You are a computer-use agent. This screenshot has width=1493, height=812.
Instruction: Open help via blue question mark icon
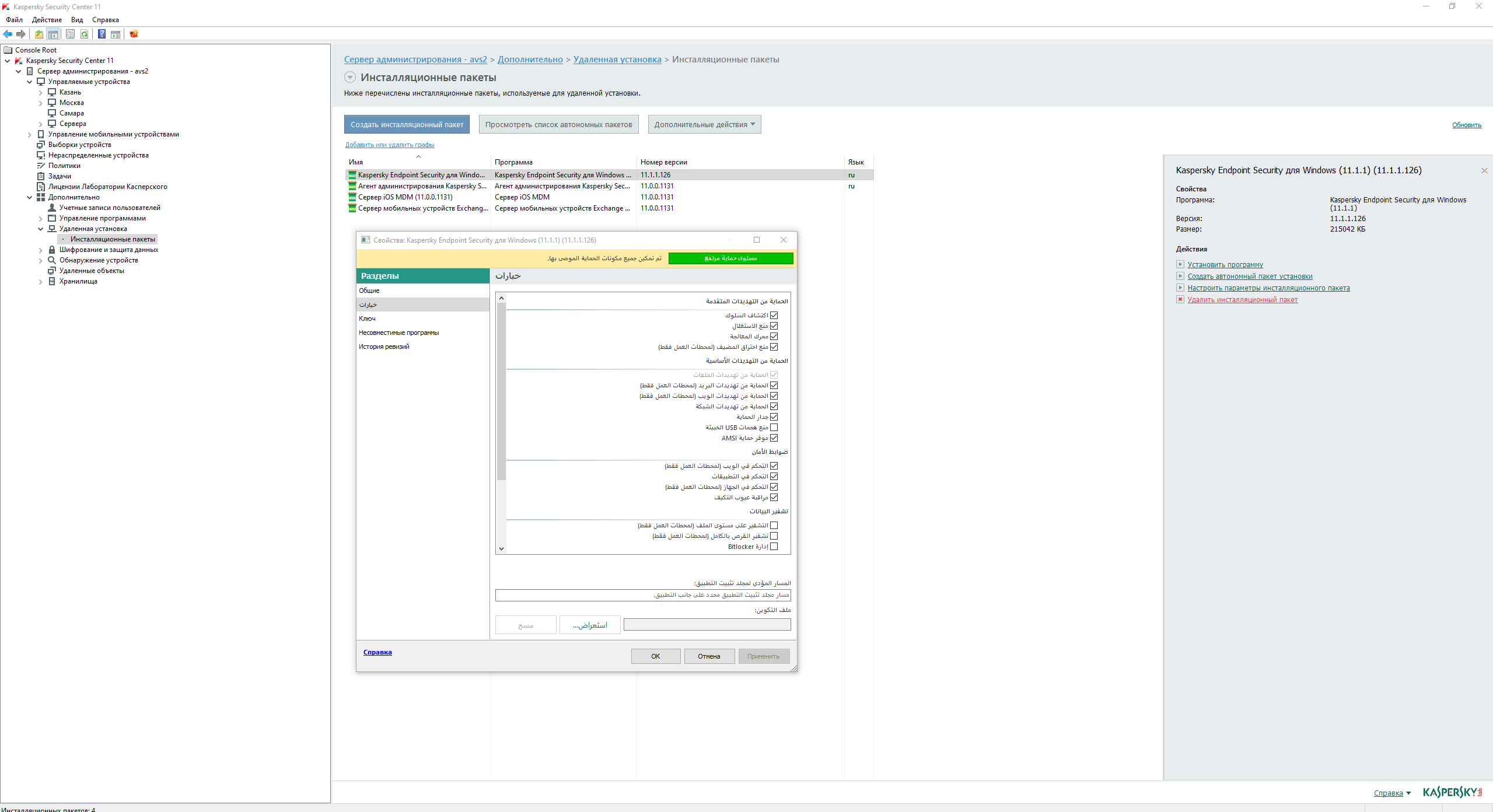point(102,34)
